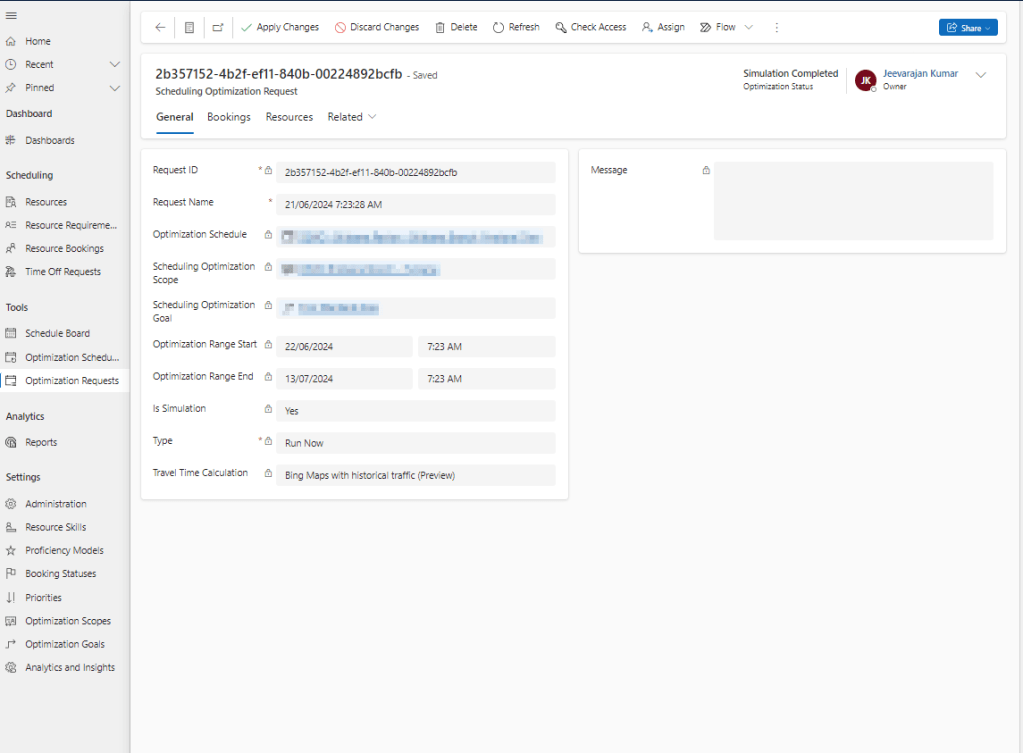Expand the Pinned section
Screen dimensions: 1023x753
click(114, 88)
